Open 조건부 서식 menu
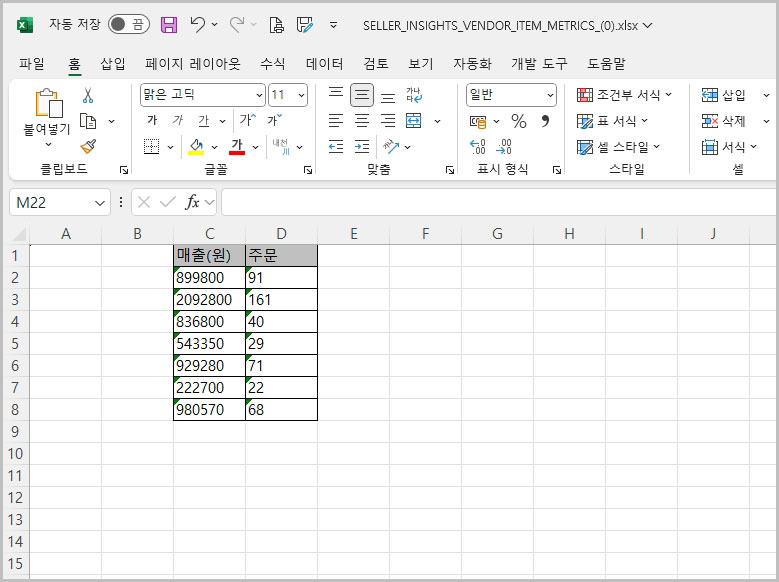Image resolution: width=779 pixels, height=582 pixels. 624,94
